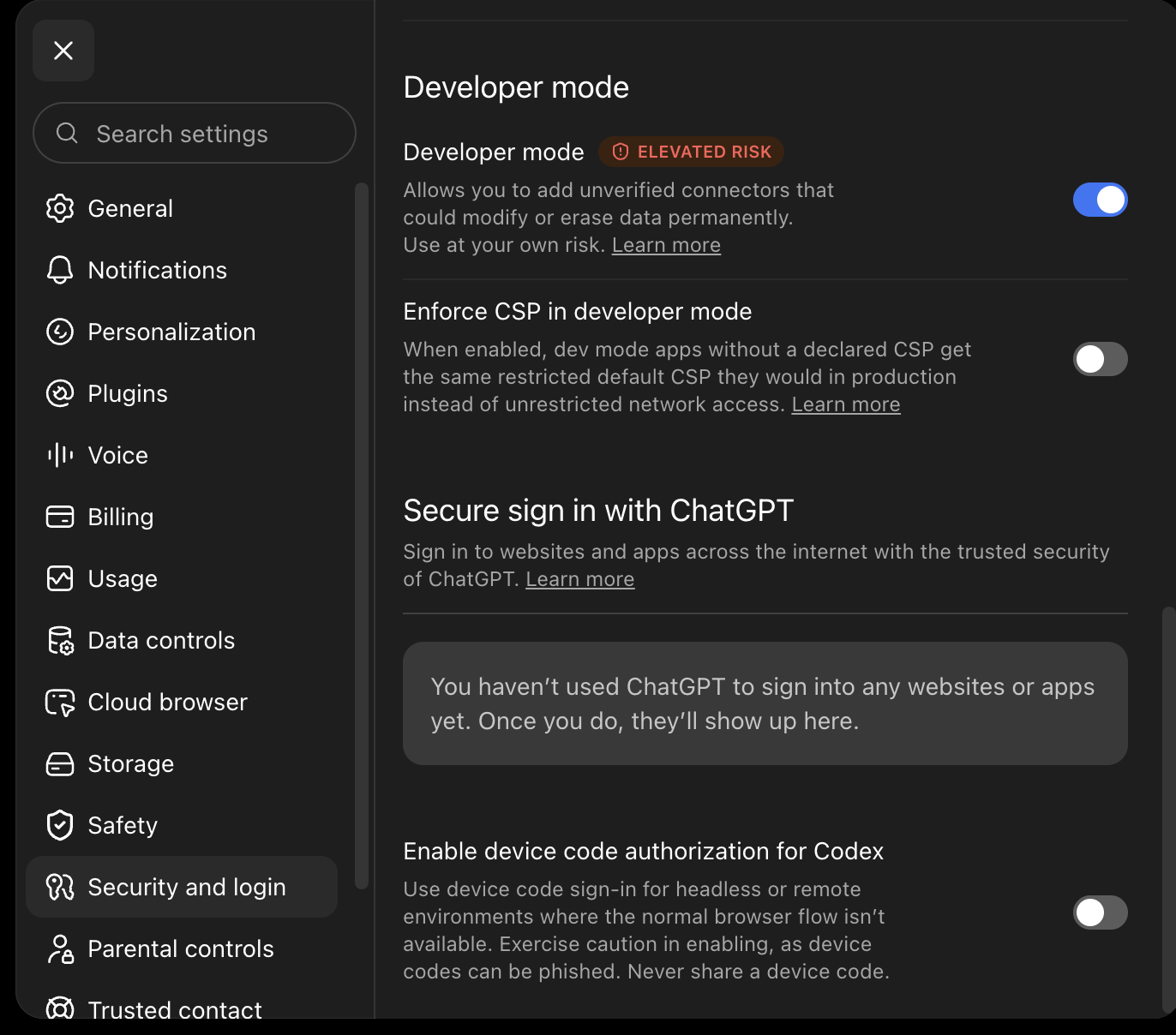Image resolution: width=1176 pixels, height=1035 pixels.
Task: Enable the Enforce CSP in developer mode toggle
Action: (1101, 359)
